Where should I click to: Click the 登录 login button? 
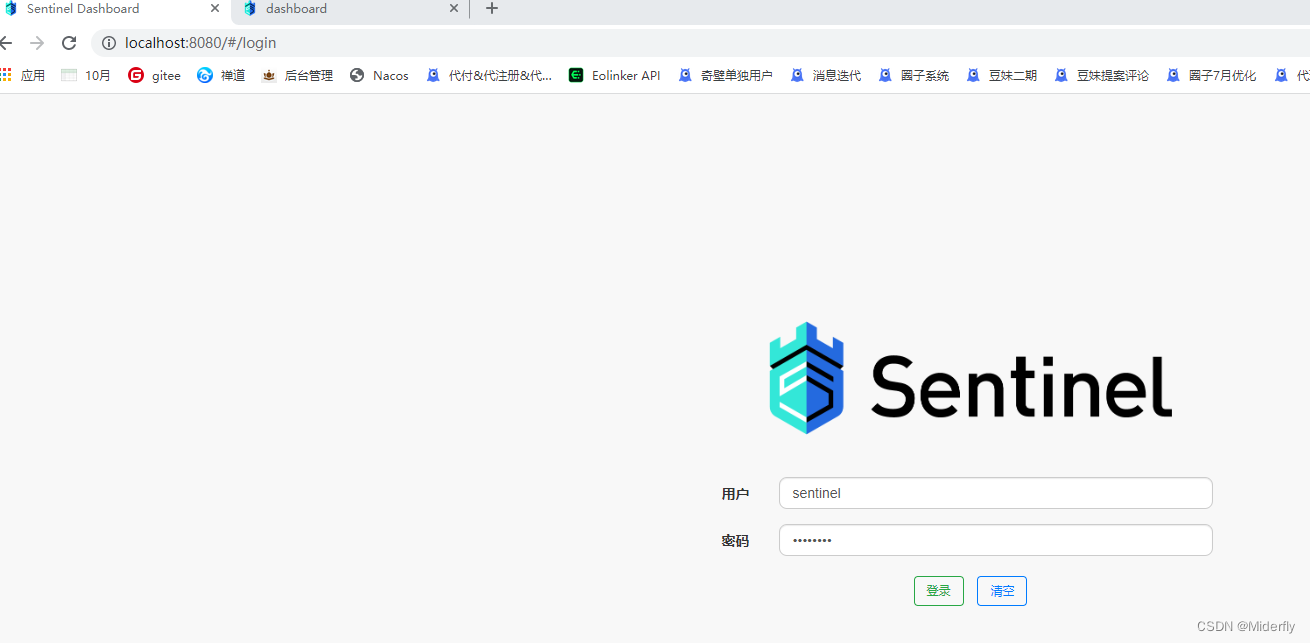tap(938, 590)
